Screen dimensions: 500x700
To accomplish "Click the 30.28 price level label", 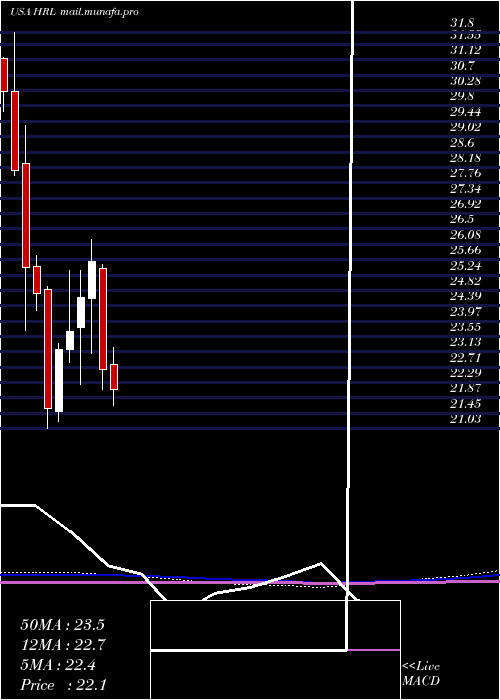I will (x=466, y=81).
